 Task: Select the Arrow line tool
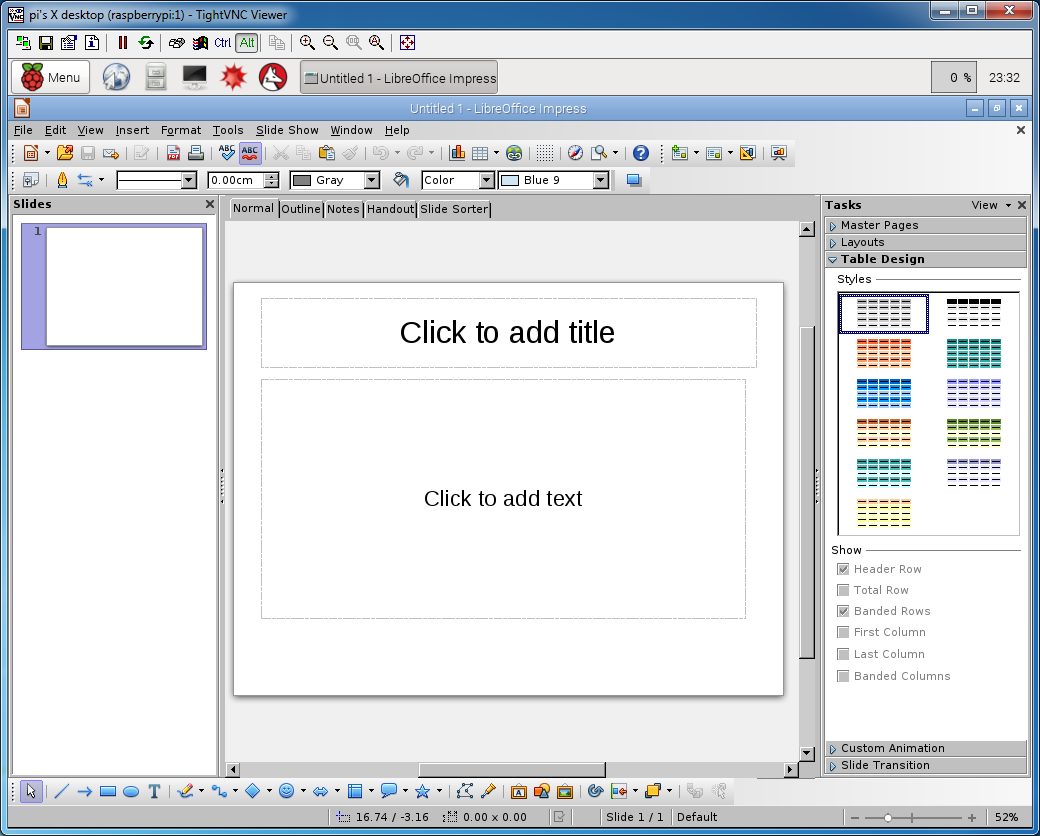coord(84,791)
